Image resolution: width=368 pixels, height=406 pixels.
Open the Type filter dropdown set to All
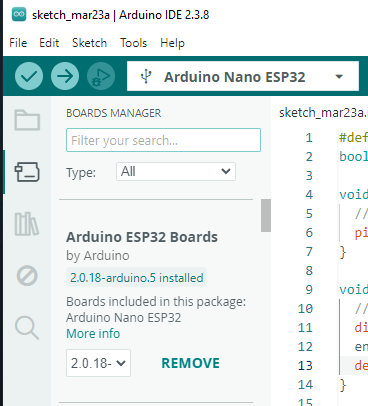click(176, 172)
